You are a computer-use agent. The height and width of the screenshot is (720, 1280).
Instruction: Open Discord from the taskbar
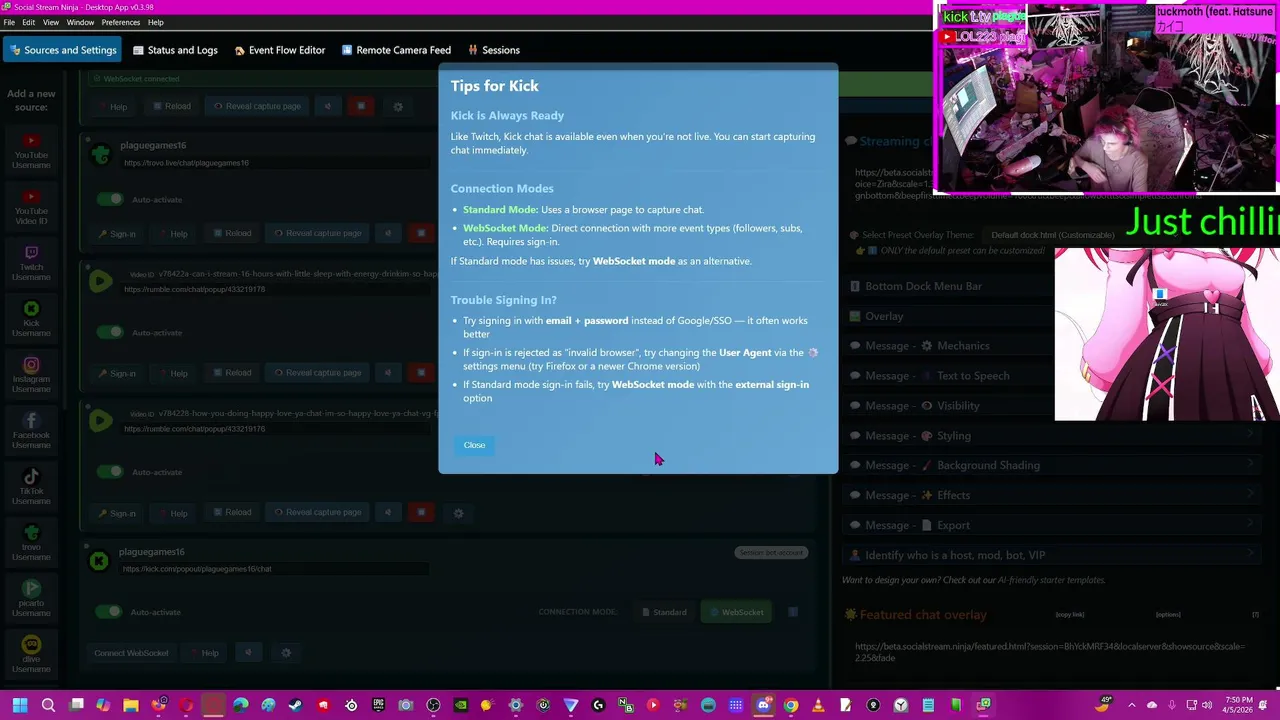(763, 705)
